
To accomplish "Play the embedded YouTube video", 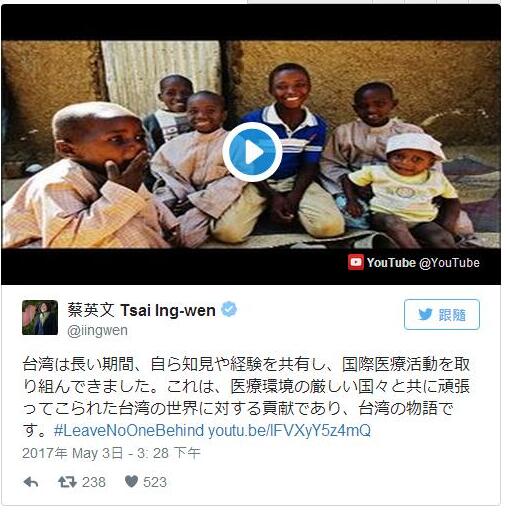I will (x=252, y=152).
